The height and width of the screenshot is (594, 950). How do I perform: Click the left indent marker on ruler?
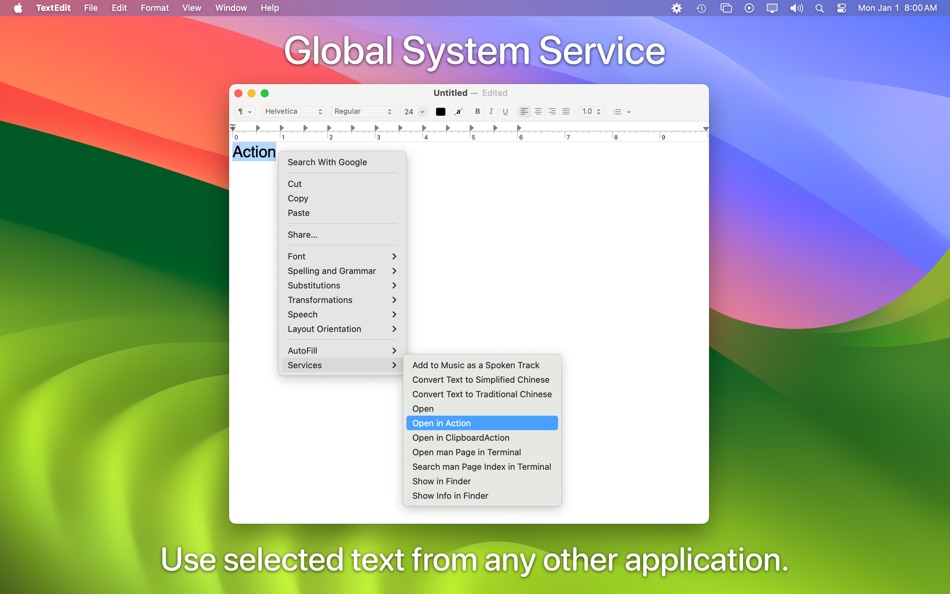(233, 128)
